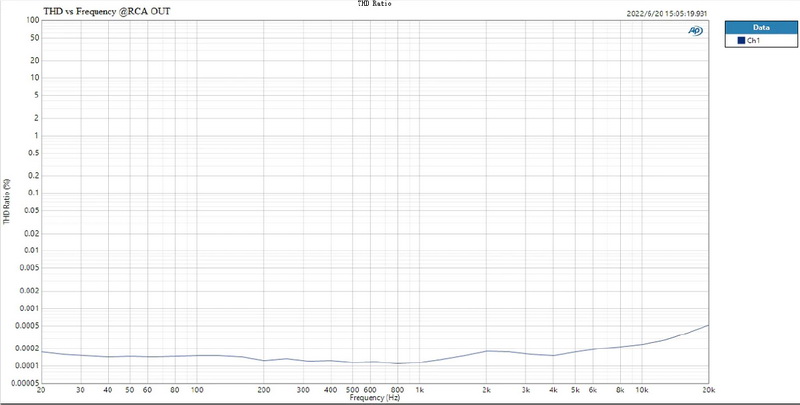Click the Ch1 blue color swatch
The height and width of the screenshot is (405, 800).
tap(741, 40)
